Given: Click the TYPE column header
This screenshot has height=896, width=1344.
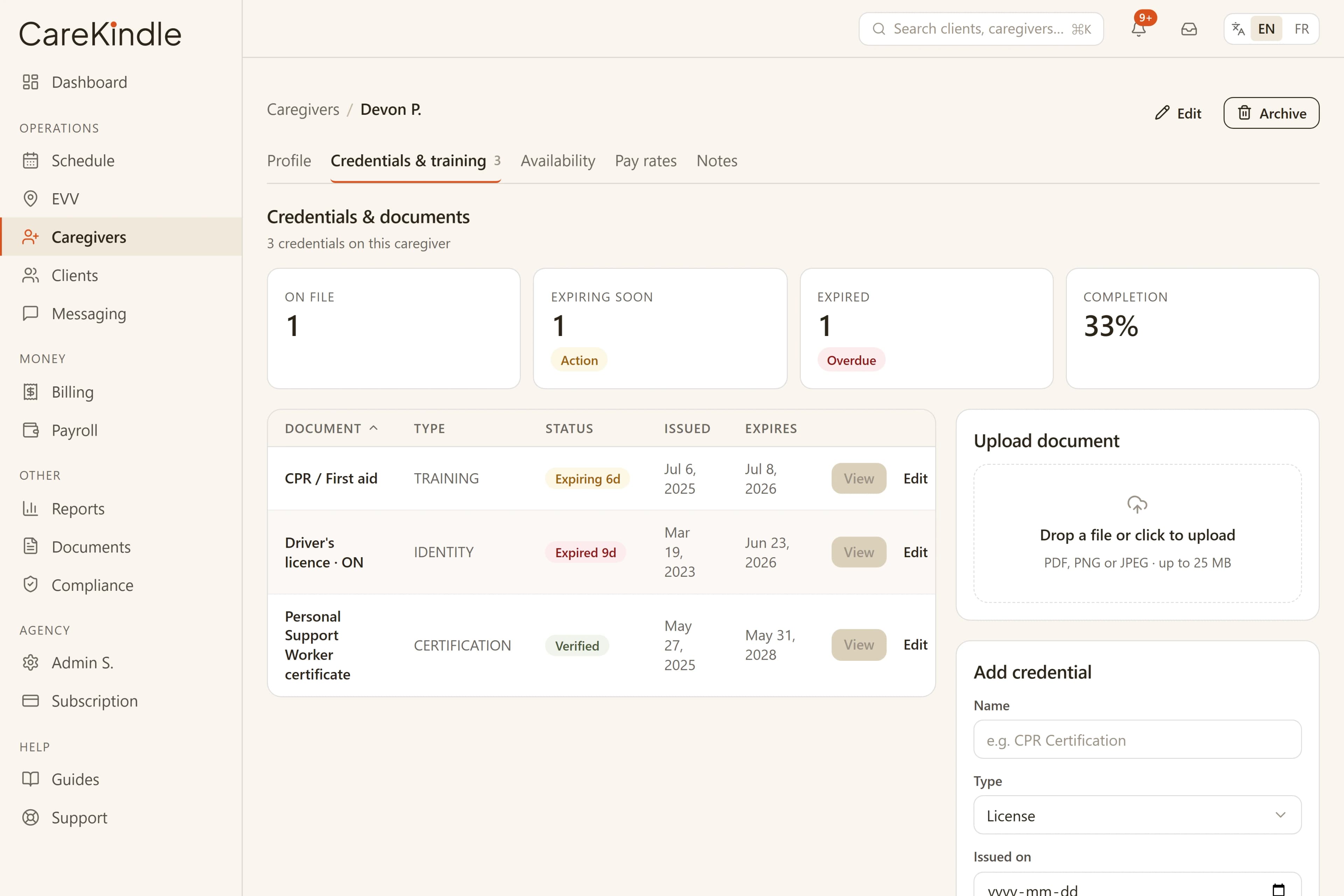Looking at the screenshot, I should pyautogui.click(x=429, y=428).
